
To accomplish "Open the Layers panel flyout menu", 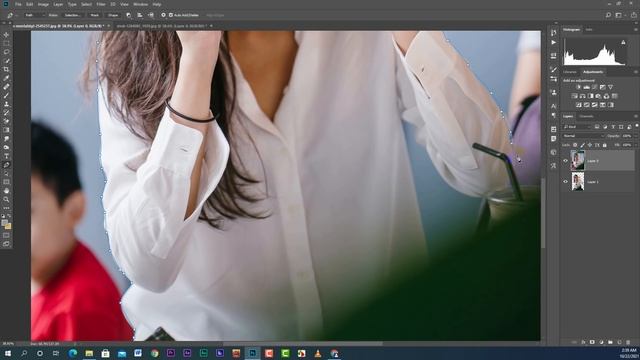I will [636, 116].
